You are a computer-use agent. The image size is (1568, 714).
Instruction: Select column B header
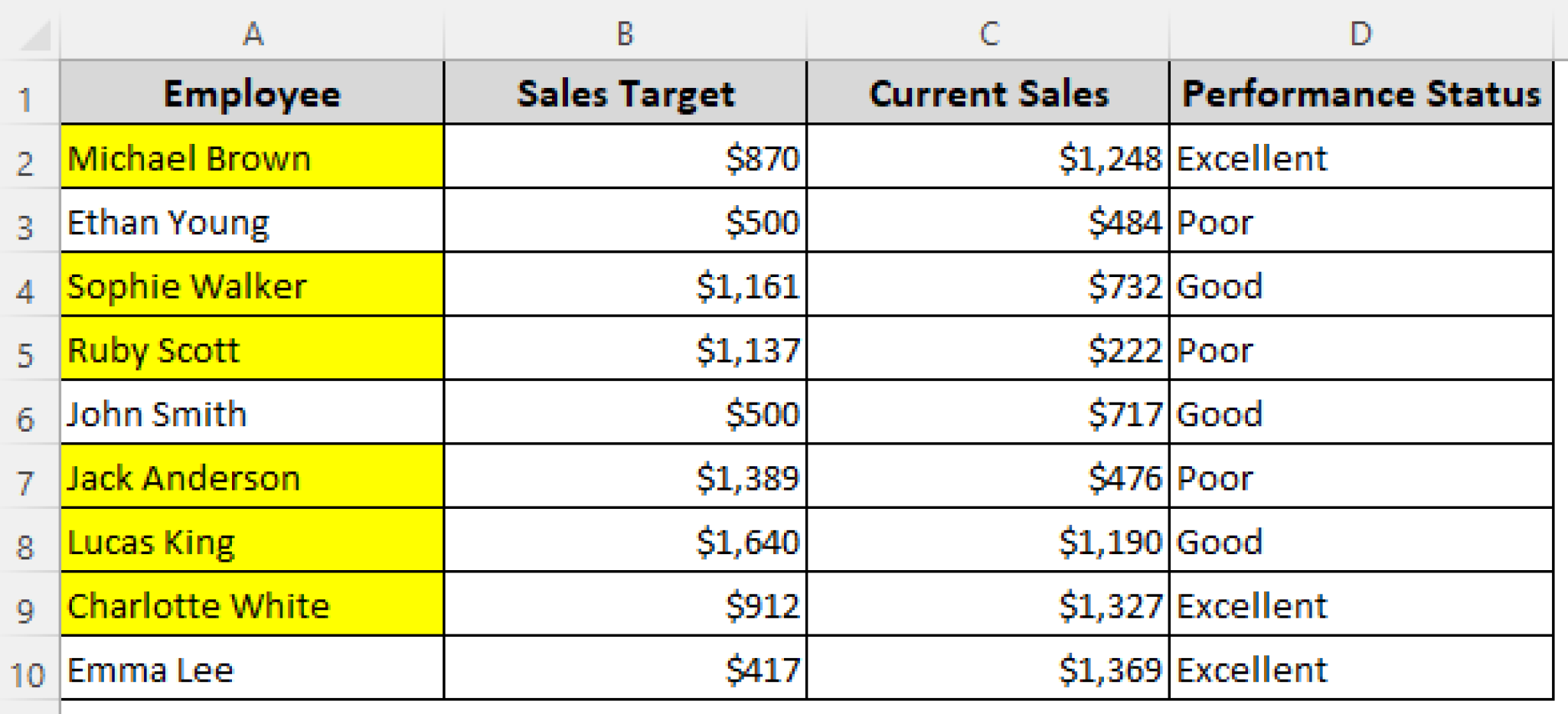coord(624,32)
